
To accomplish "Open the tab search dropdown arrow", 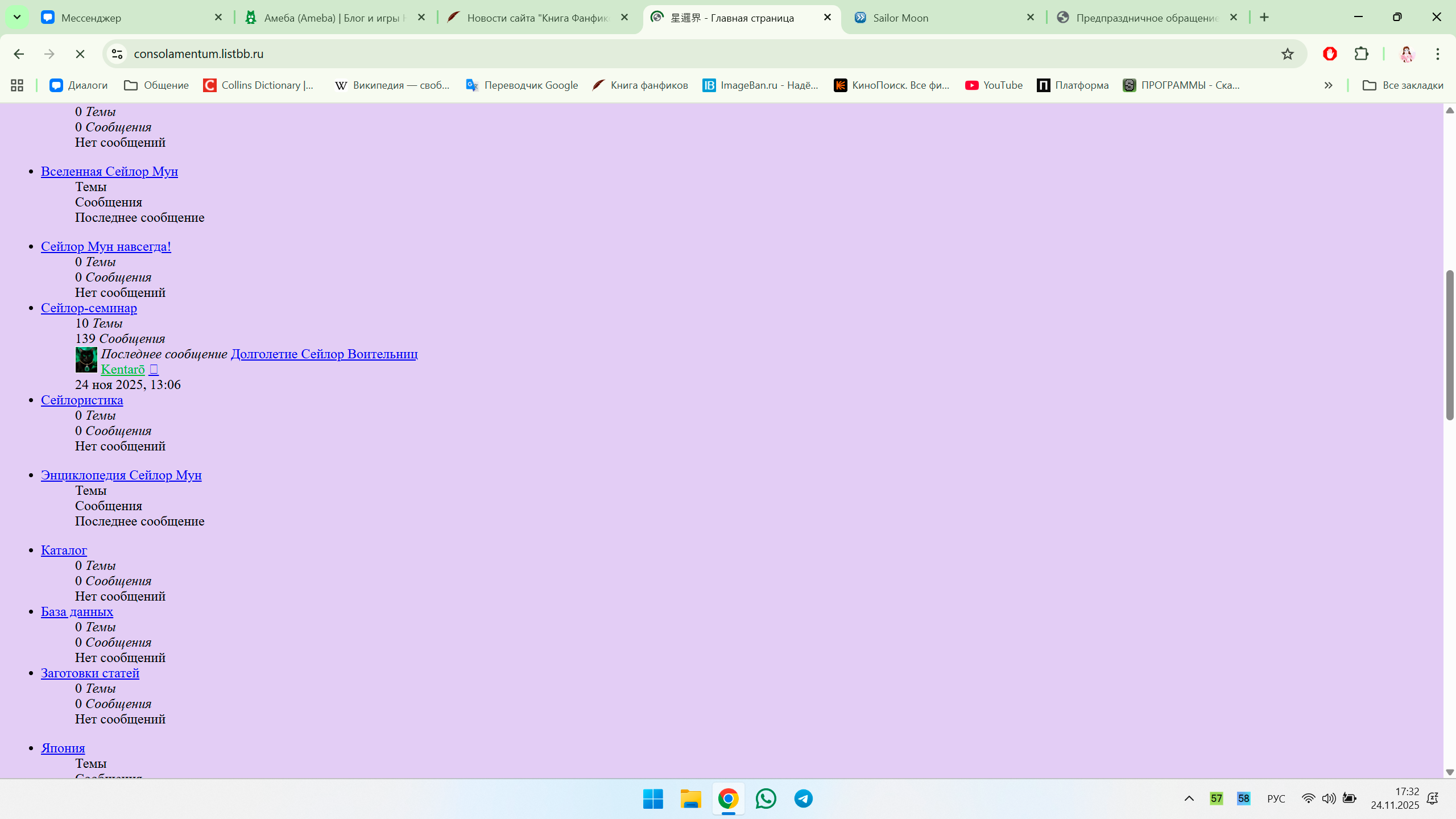I will (17, 17).
